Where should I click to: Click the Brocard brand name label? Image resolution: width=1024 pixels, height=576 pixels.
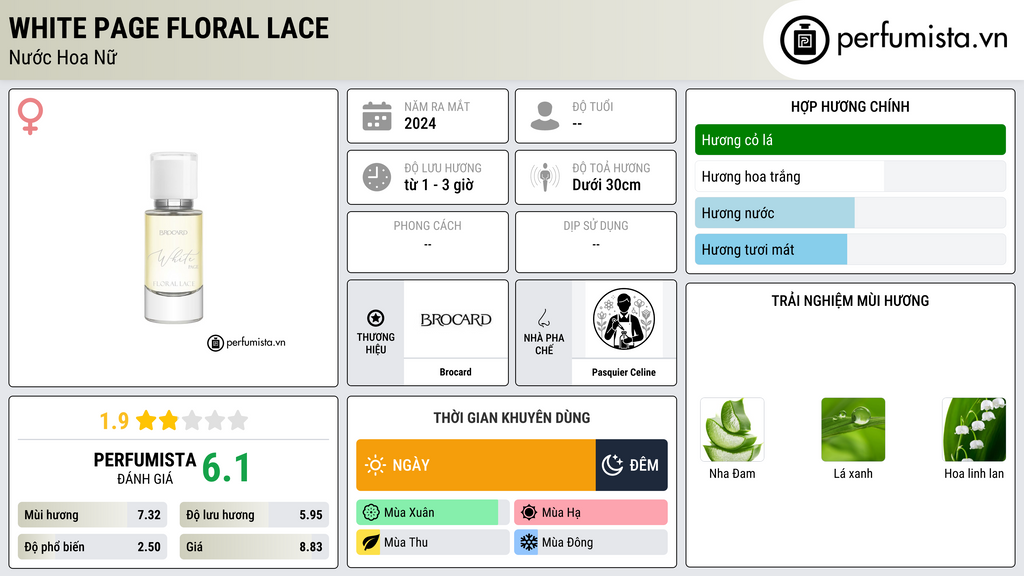coord(455,372)
